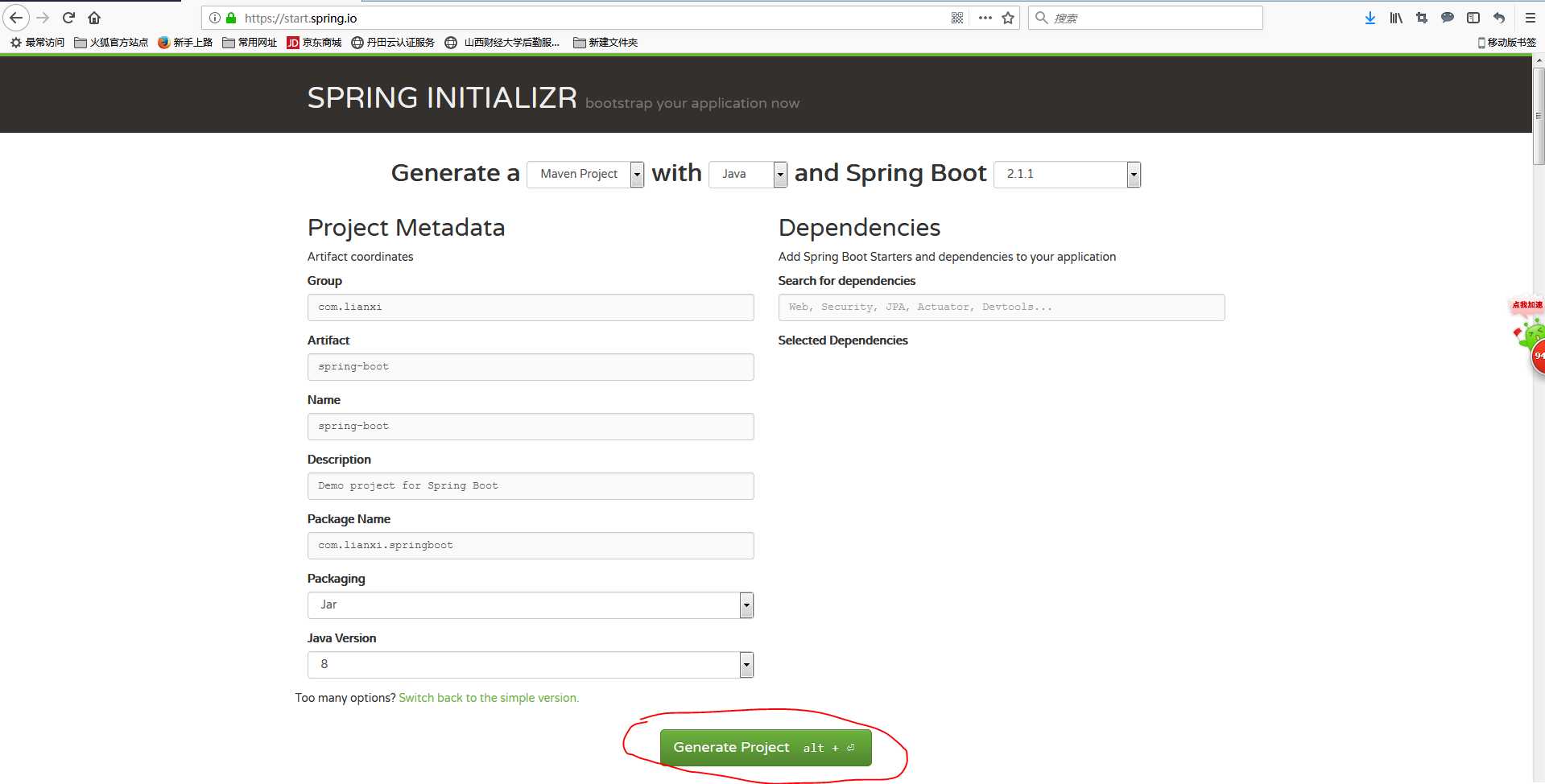Open the QR code icon in address bar

tap(957, 18)
